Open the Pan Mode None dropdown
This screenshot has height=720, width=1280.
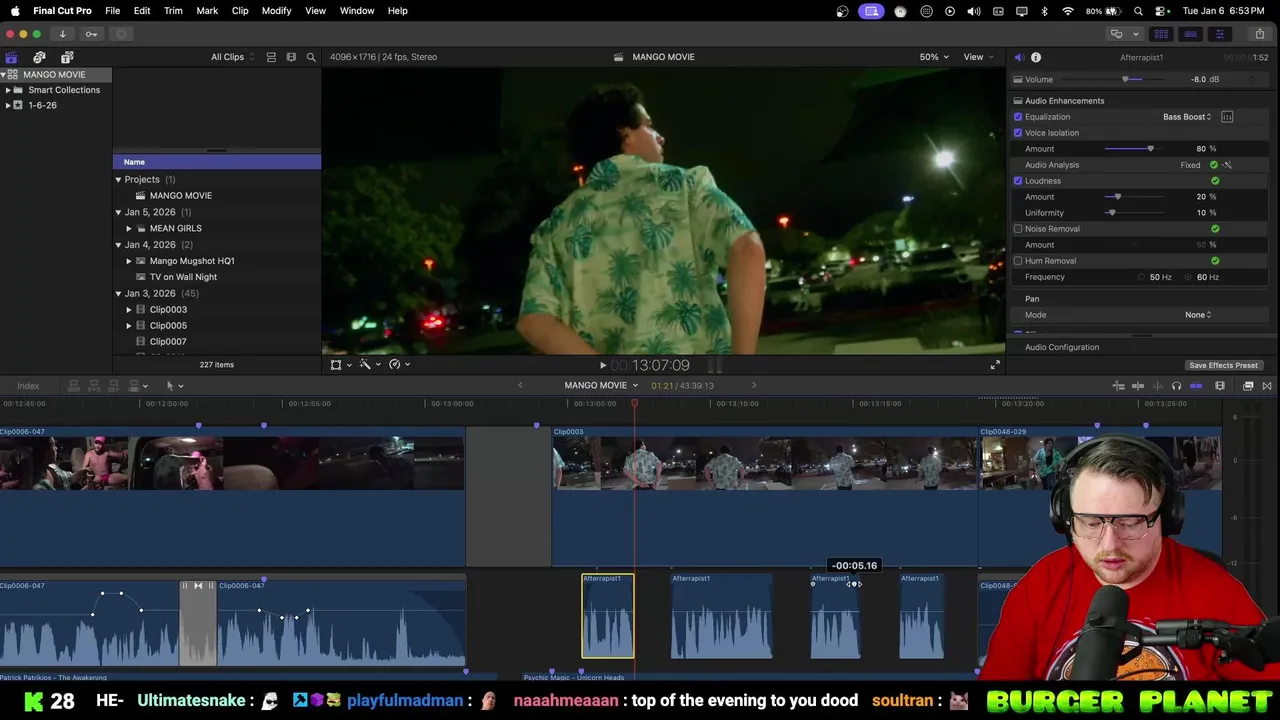[1198, 315]
